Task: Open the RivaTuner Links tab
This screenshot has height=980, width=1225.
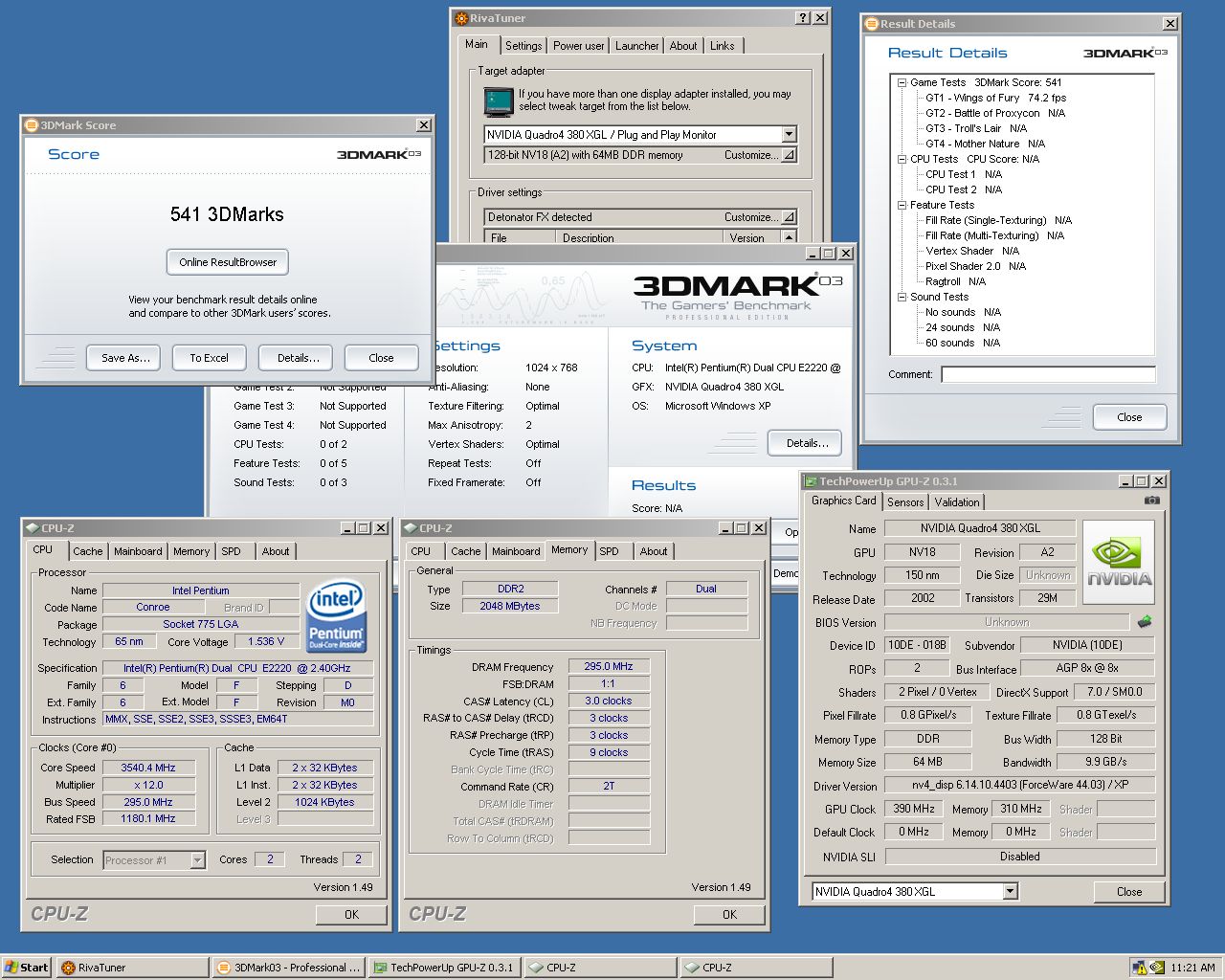Action: click(723, 46)
